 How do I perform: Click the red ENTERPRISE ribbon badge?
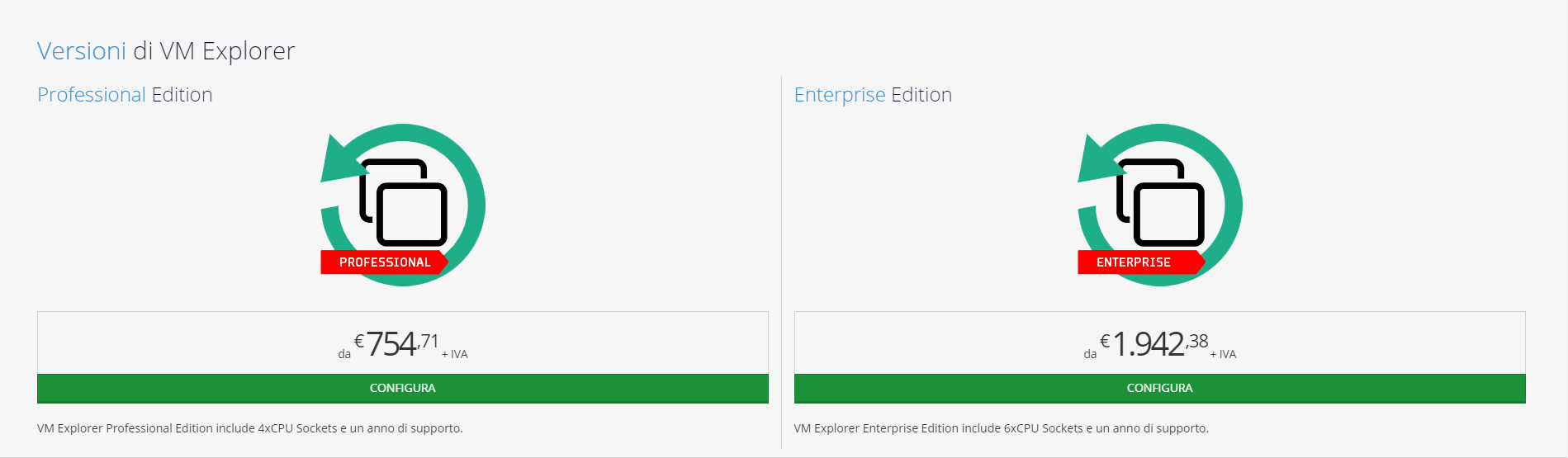click(x=1134, y=262)
